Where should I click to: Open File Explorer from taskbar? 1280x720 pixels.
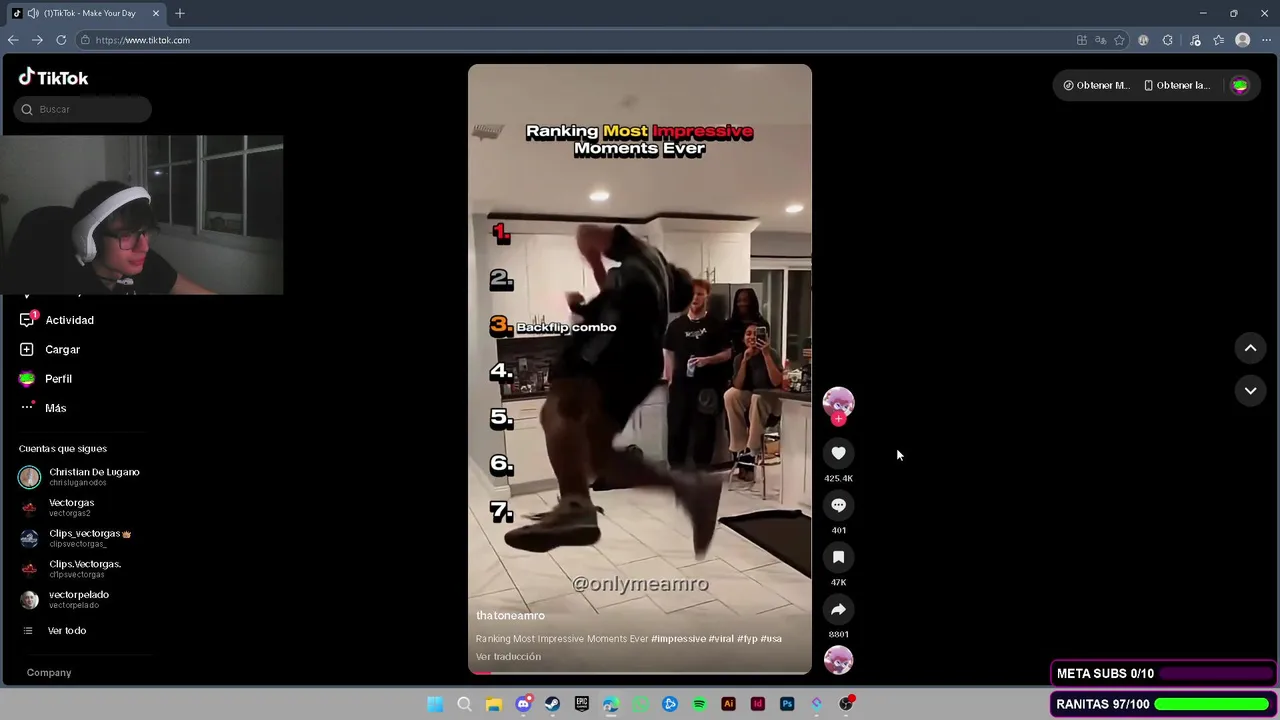click(493, 704)
